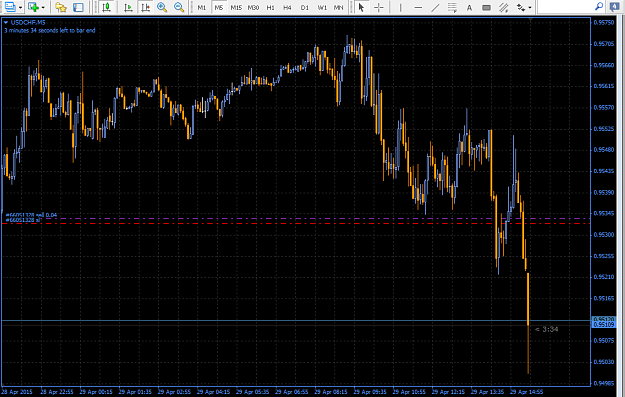Click the '29 Apr 08:15' time label
This screenshot has width=625, height=397.
pyautogui.click(x=331, y=392)
